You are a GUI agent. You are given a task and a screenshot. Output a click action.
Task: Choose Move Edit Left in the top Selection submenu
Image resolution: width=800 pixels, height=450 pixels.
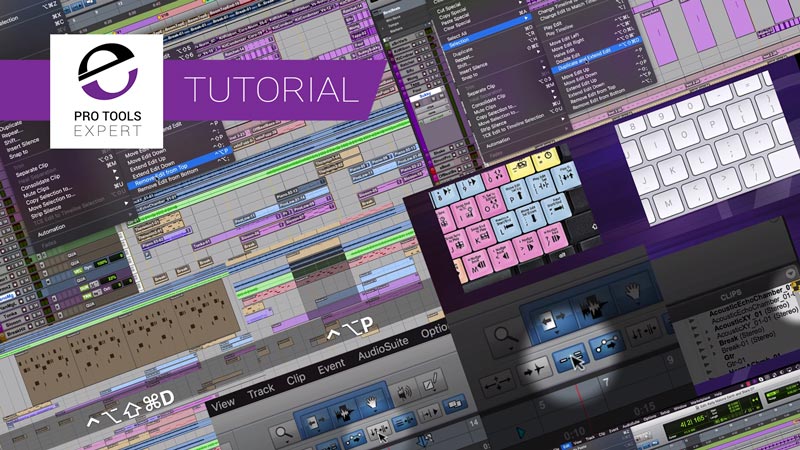tap(564, 40)
